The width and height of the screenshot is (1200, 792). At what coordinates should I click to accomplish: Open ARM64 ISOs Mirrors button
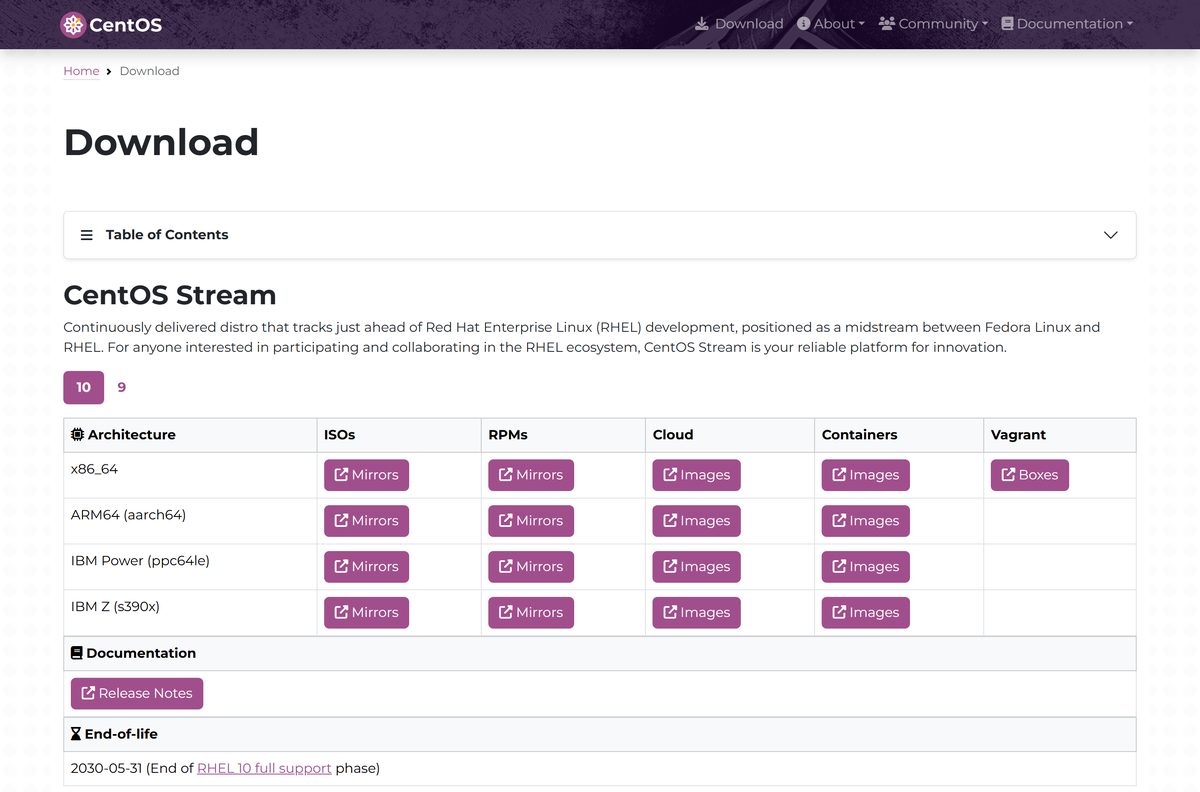point(366,521)
